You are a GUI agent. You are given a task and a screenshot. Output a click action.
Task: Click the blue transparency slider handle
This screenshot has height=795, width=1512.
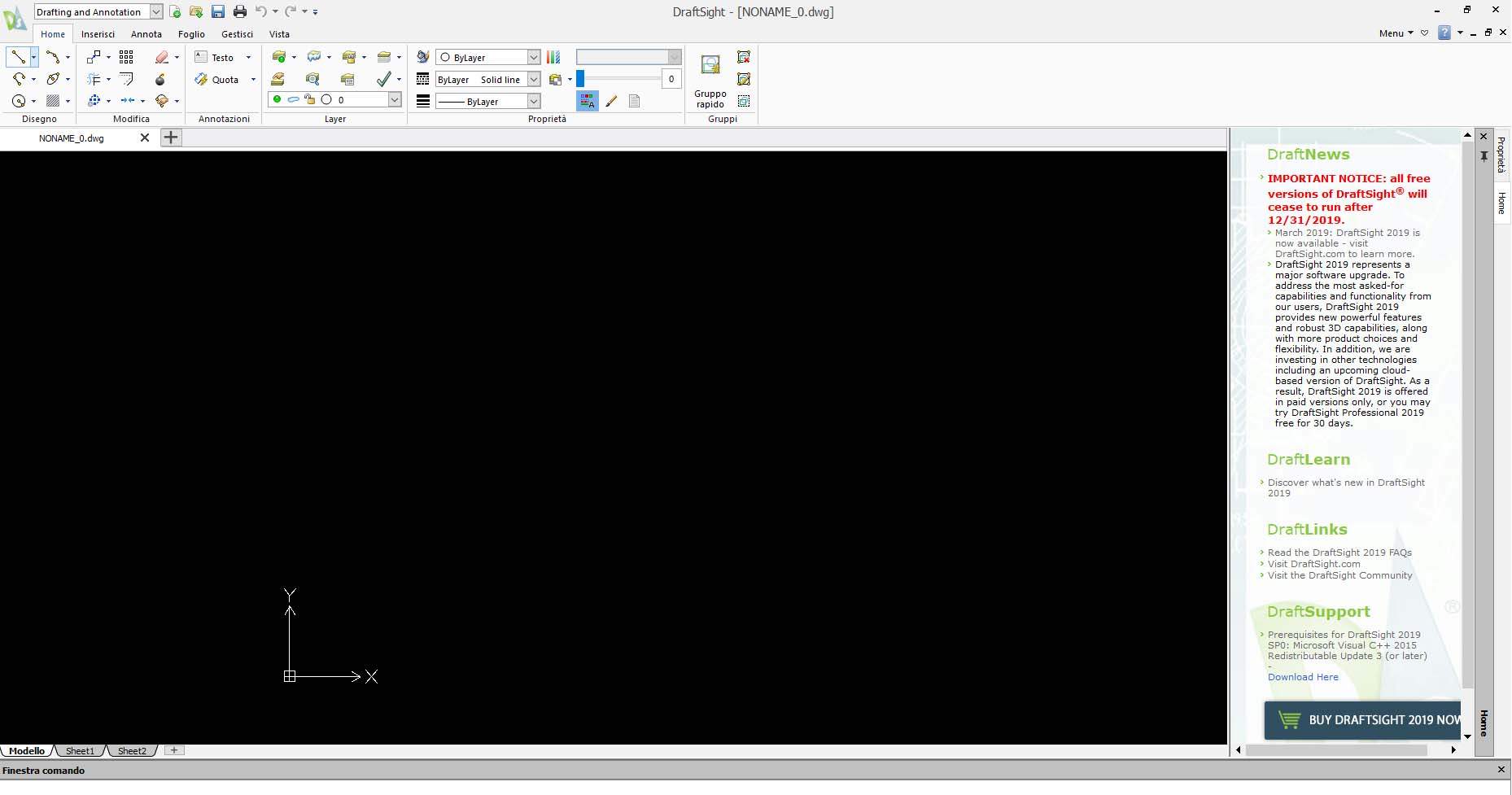pyautogui.click(x=580, y=79)
